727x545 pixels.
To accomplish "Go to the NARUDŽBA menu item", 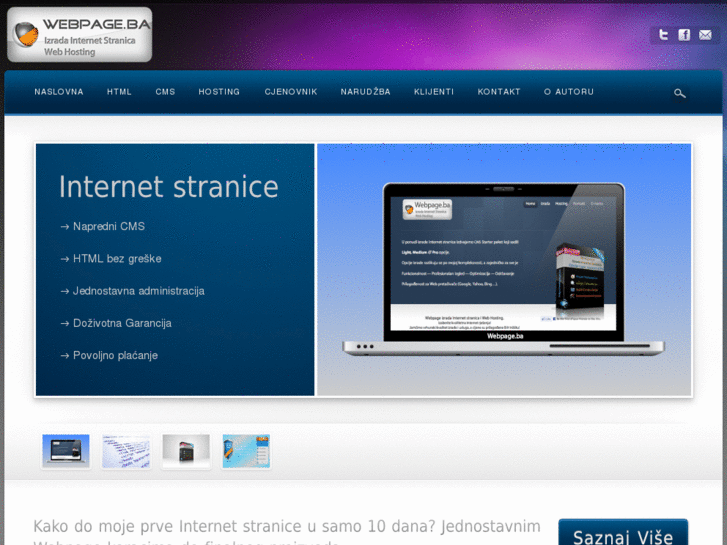I will click(x=365, y=92).
